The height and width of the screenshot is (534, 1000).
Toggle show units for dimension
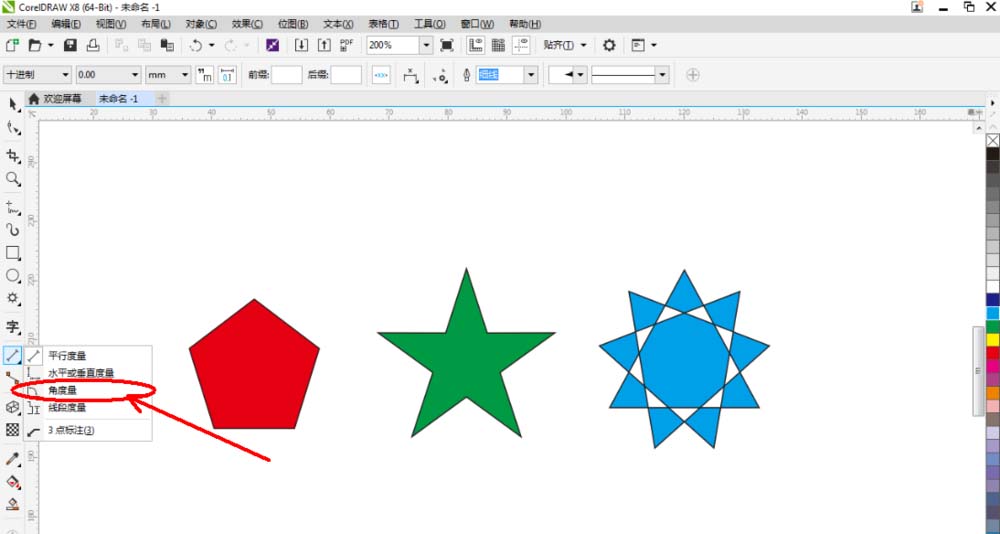[205, 75]
